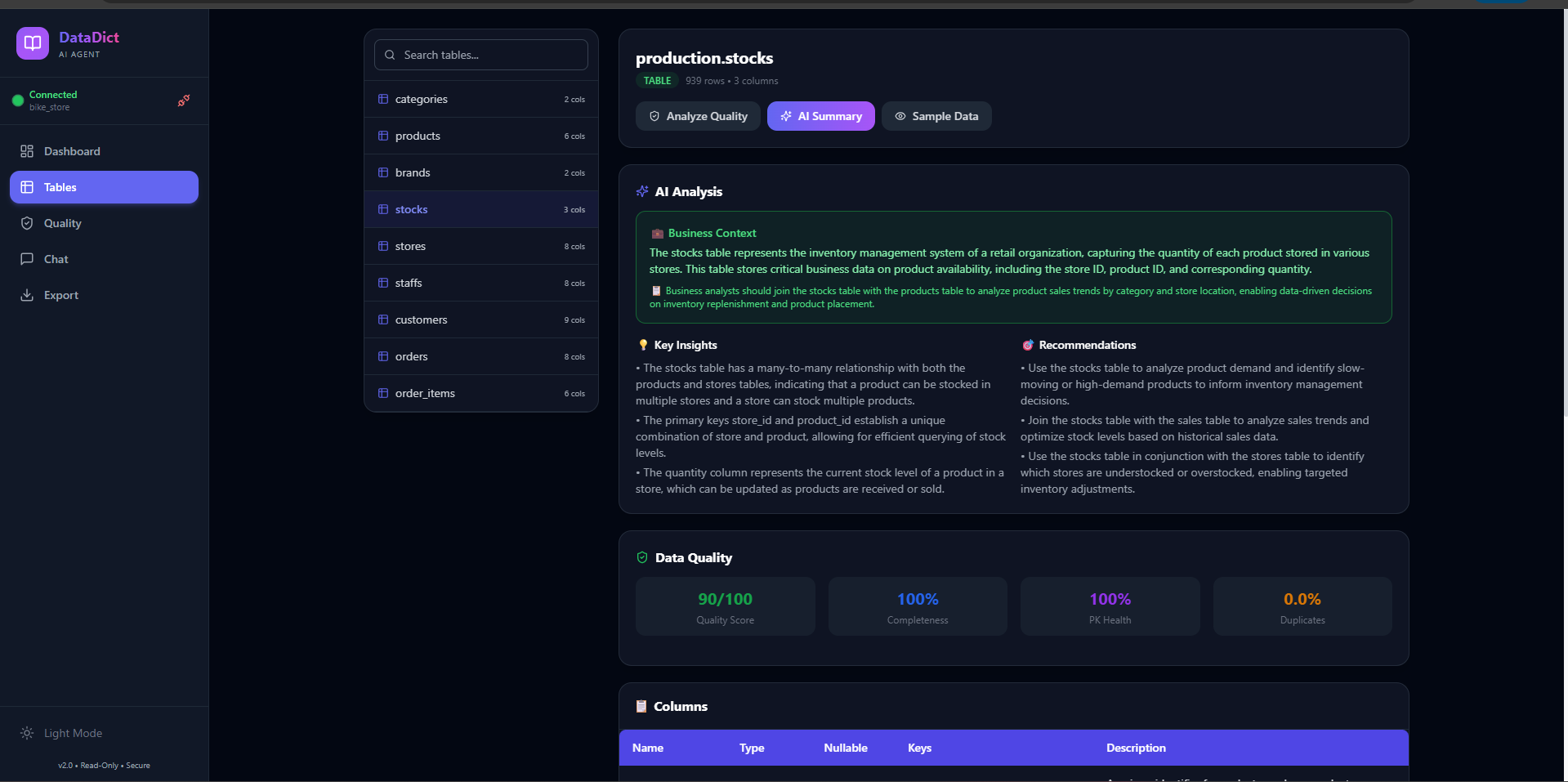Click the table icon beside customers
This screenshot has height=782, width=1568.
click(x=383, y=320)
